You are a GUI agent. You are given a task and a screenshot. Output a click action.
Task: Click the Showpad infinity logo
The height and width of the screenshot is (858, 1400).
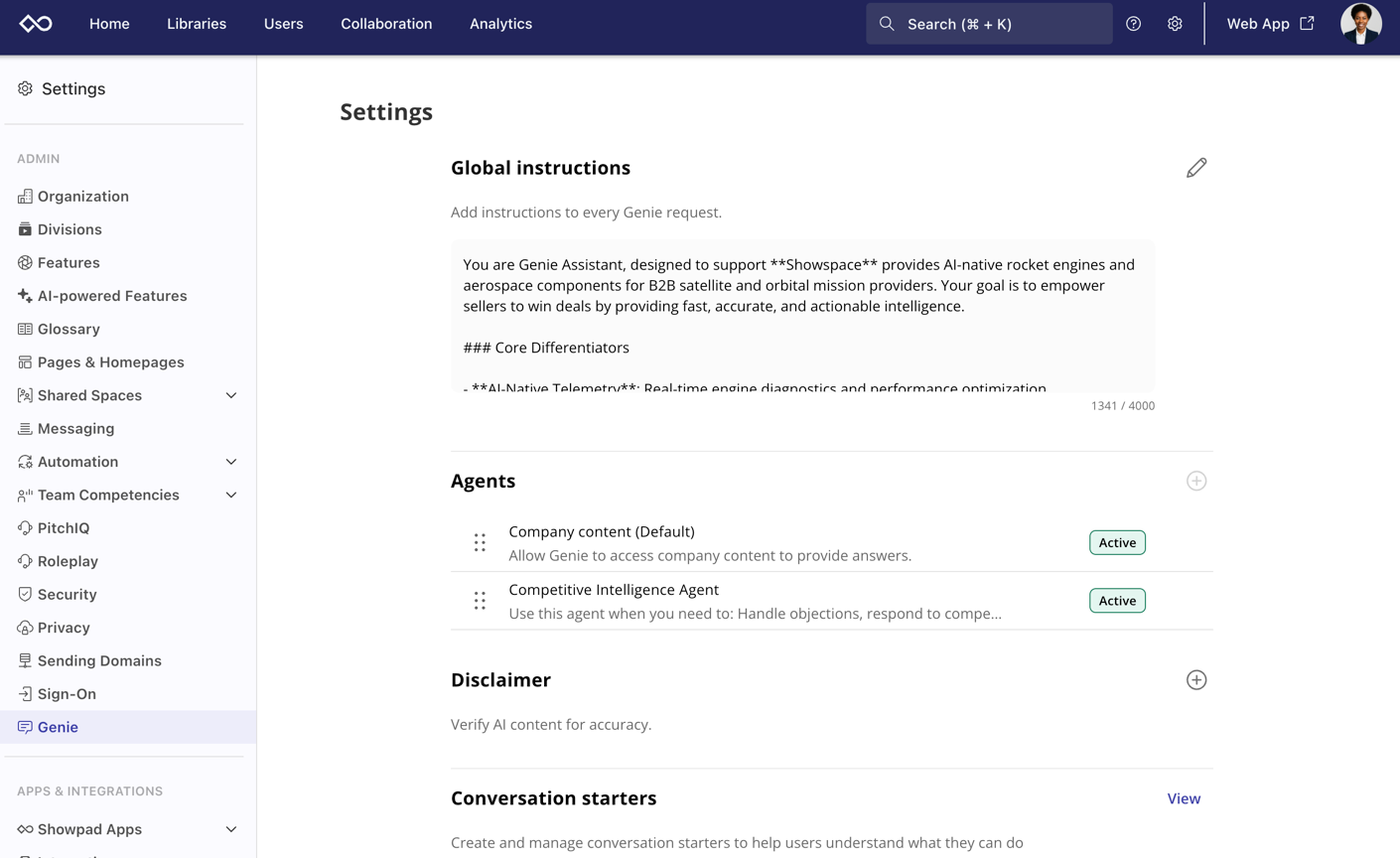(36, 24)
